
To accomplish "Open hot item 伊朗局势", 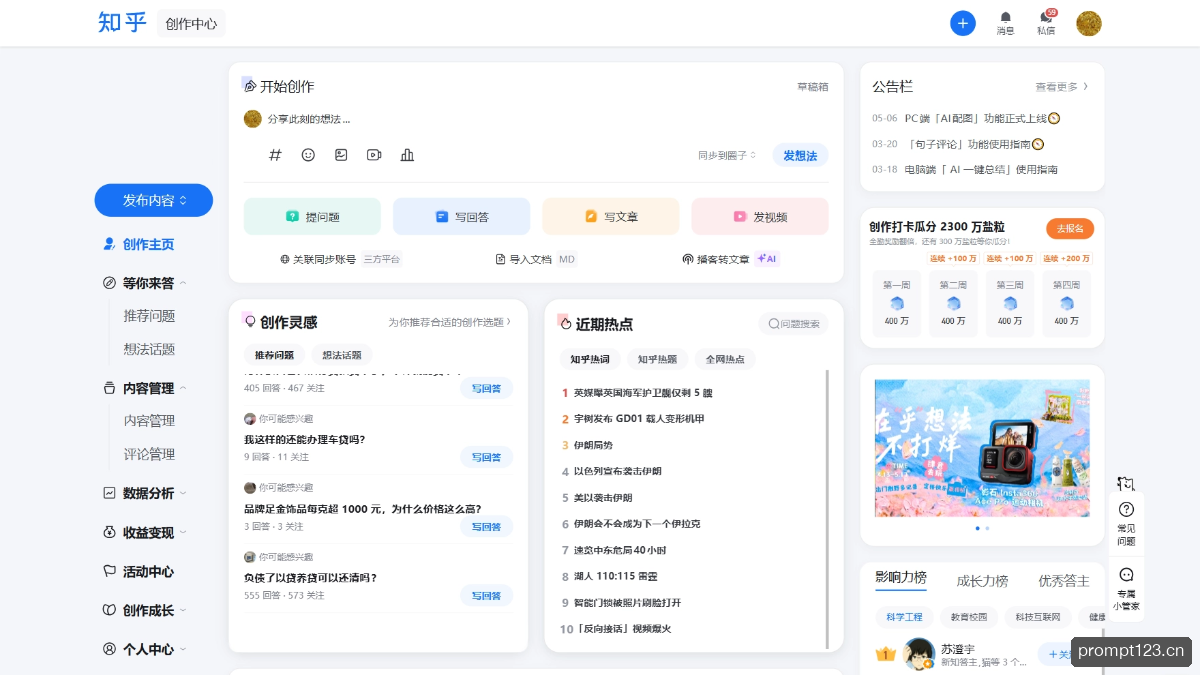I will pyautogui.click(x=593, y=445).
